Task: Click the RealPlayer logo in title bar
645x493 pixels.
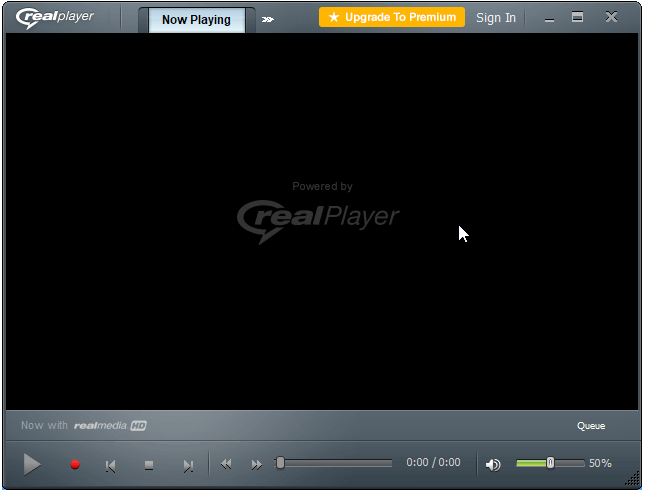Action: pos(56,17)
